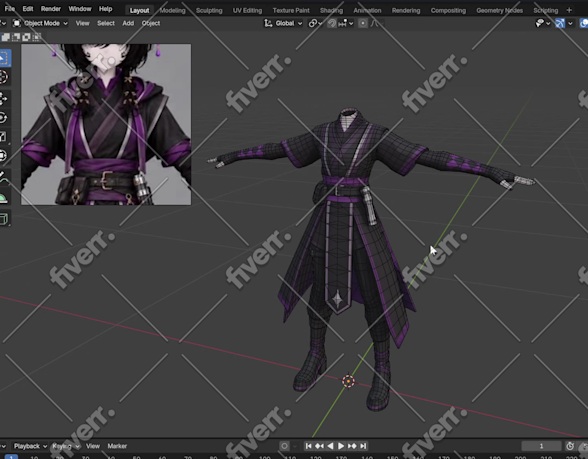Add a new workspace with plus icon
The height and width of the screenshot is (459, 588).
coord(569,10)
